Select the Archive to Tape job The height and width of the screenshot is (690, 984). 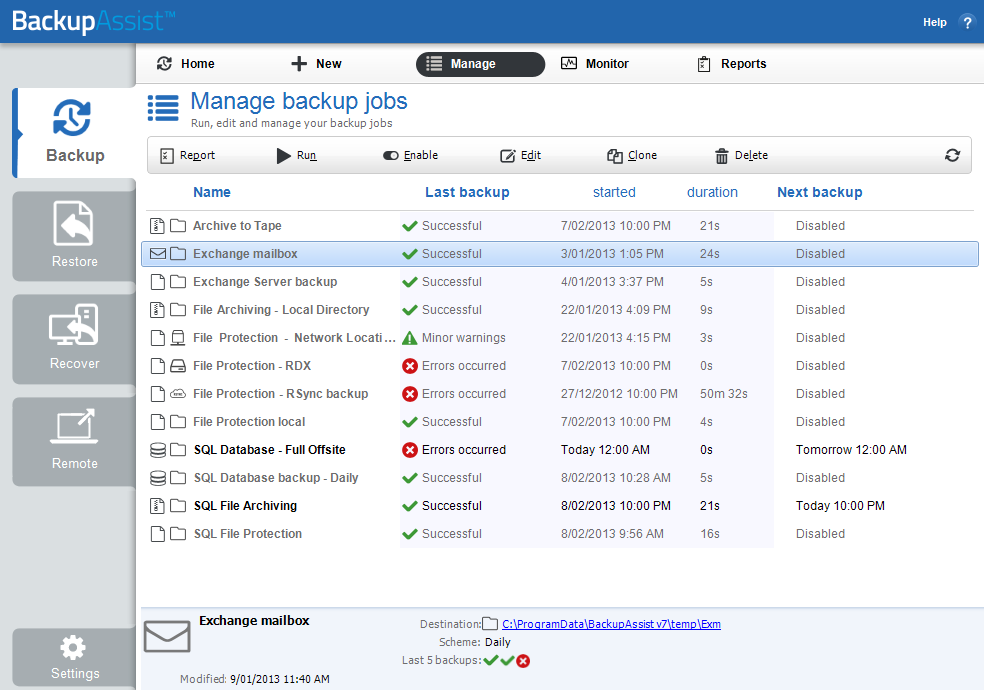coord(560,226)
